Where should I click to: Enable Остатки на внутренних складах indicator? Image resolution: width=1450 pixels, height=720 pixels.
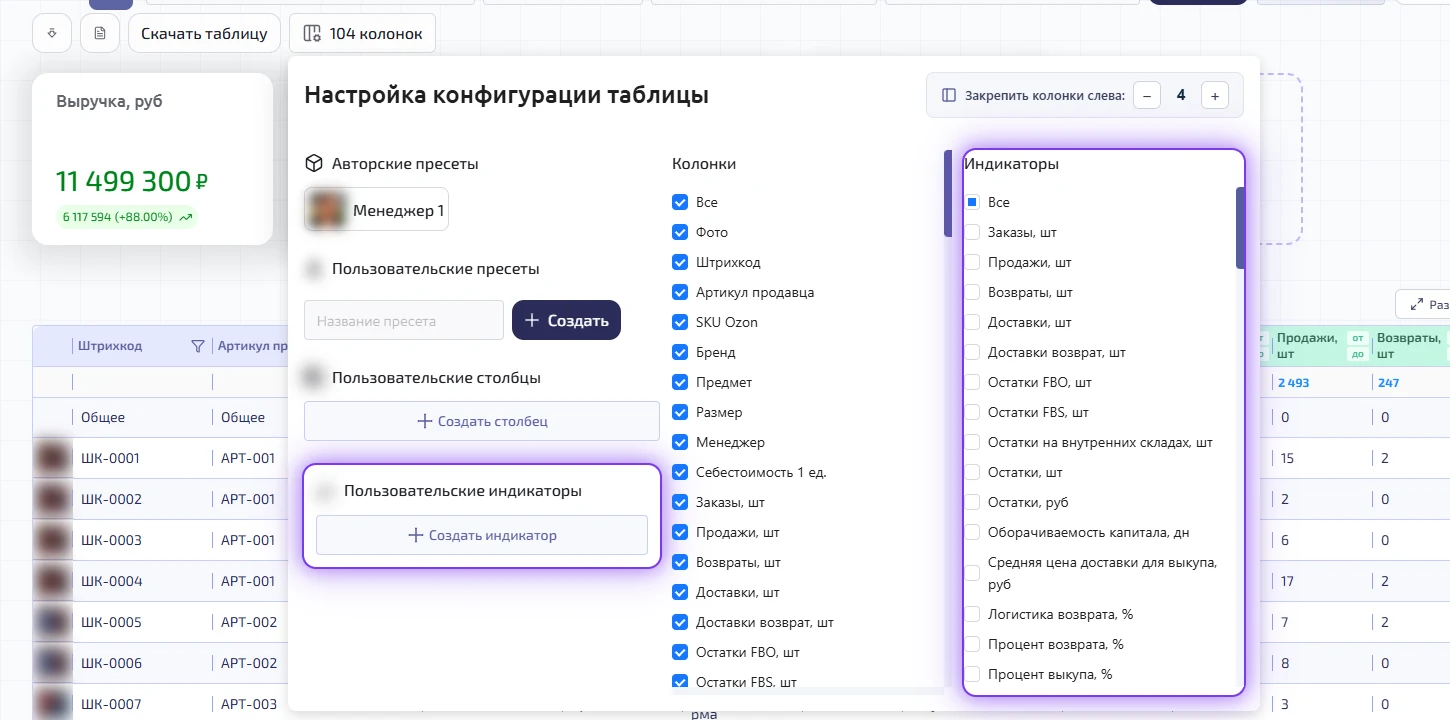point(972,442)
